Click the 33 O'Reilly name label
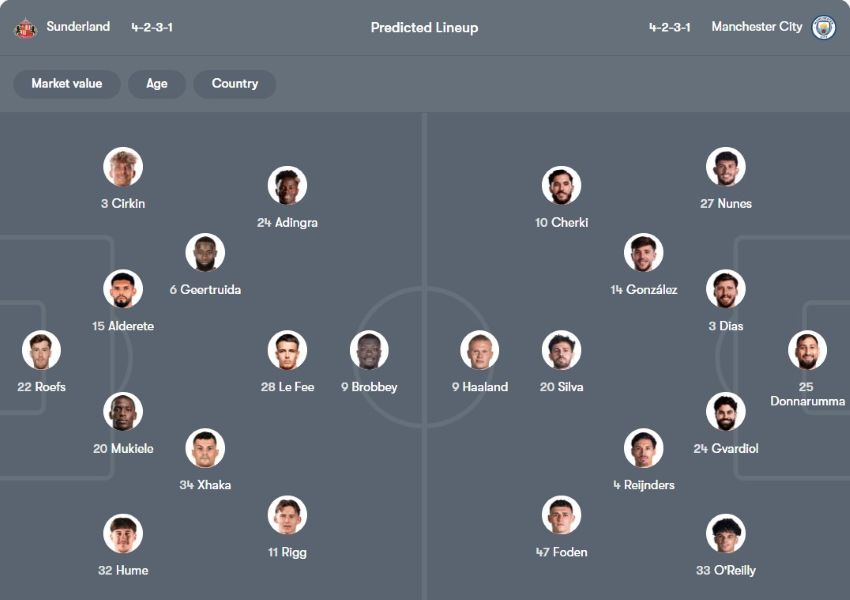The height and width of the screenshot is (600, 850). click(x=726, y=571)
